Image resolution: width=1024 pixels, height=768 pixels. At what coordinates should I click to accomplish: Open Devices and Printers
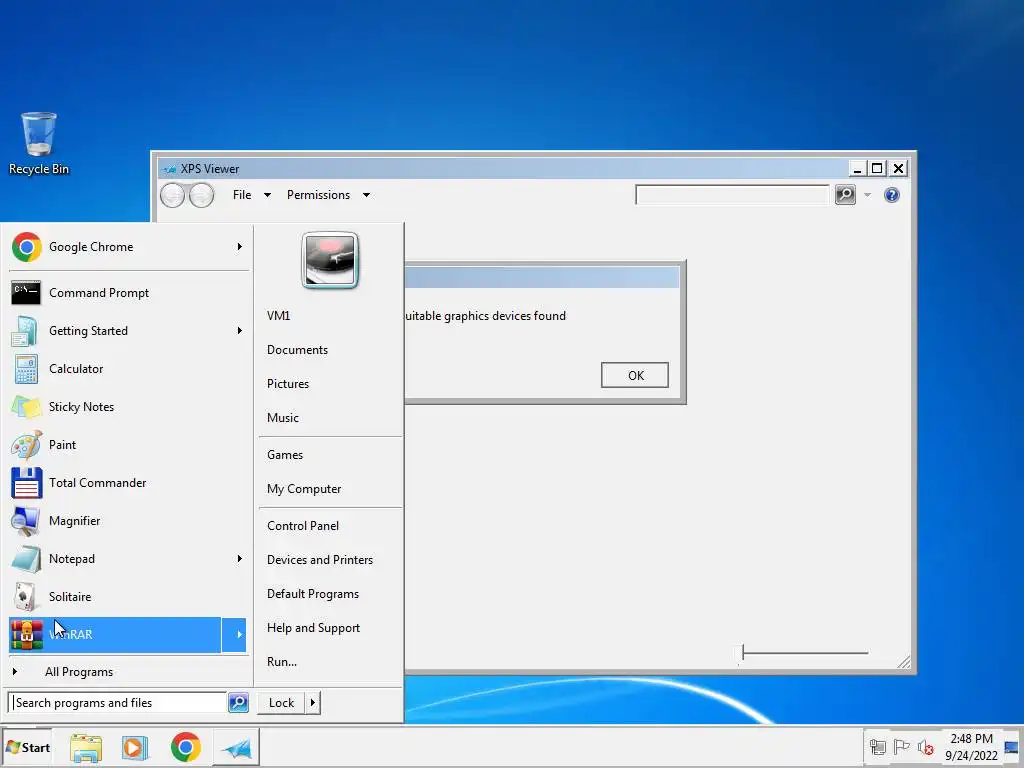tap(320, 560)
